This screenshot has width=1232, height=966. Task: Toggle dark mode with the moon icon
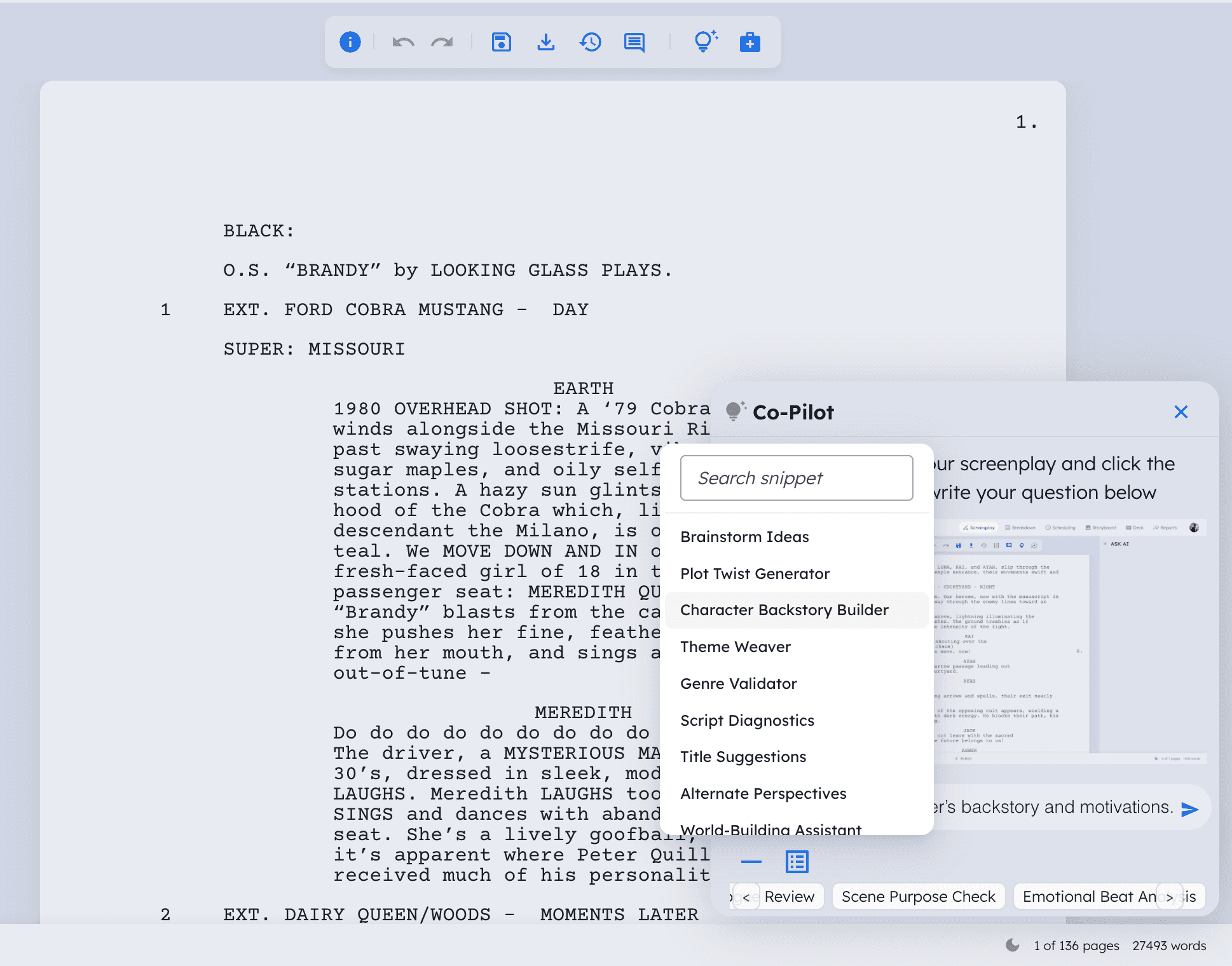1012,945
